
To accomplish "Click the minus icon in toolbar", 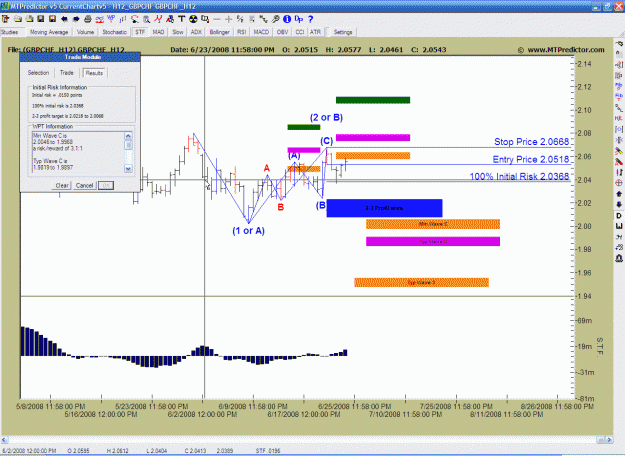I will pos(217,19).
